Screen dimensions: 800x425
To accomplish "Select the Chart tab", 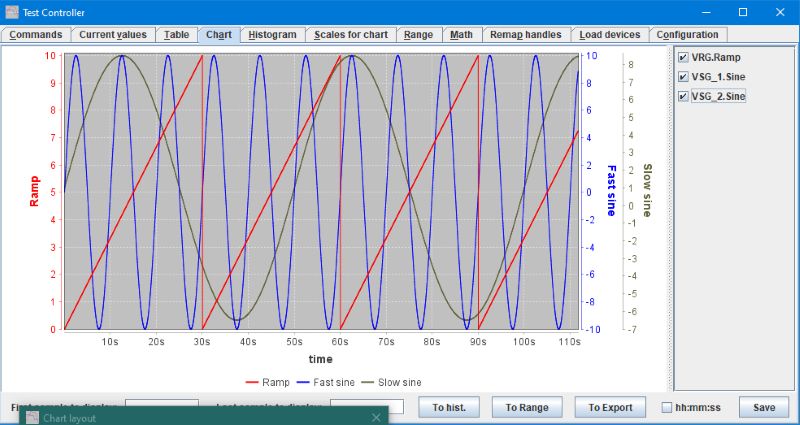I will pos(219,35).
